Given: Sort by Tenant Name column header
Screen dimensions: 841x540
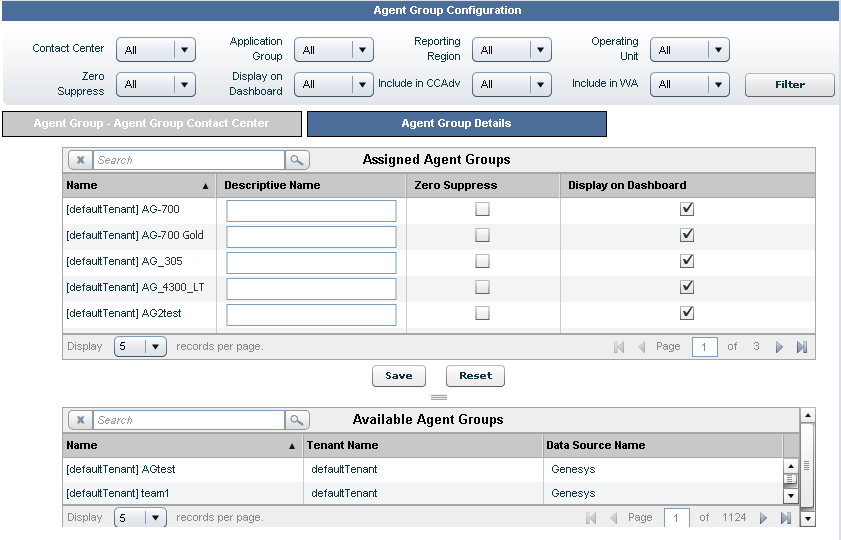Looking at the screenshot, I should coord(423,446).
